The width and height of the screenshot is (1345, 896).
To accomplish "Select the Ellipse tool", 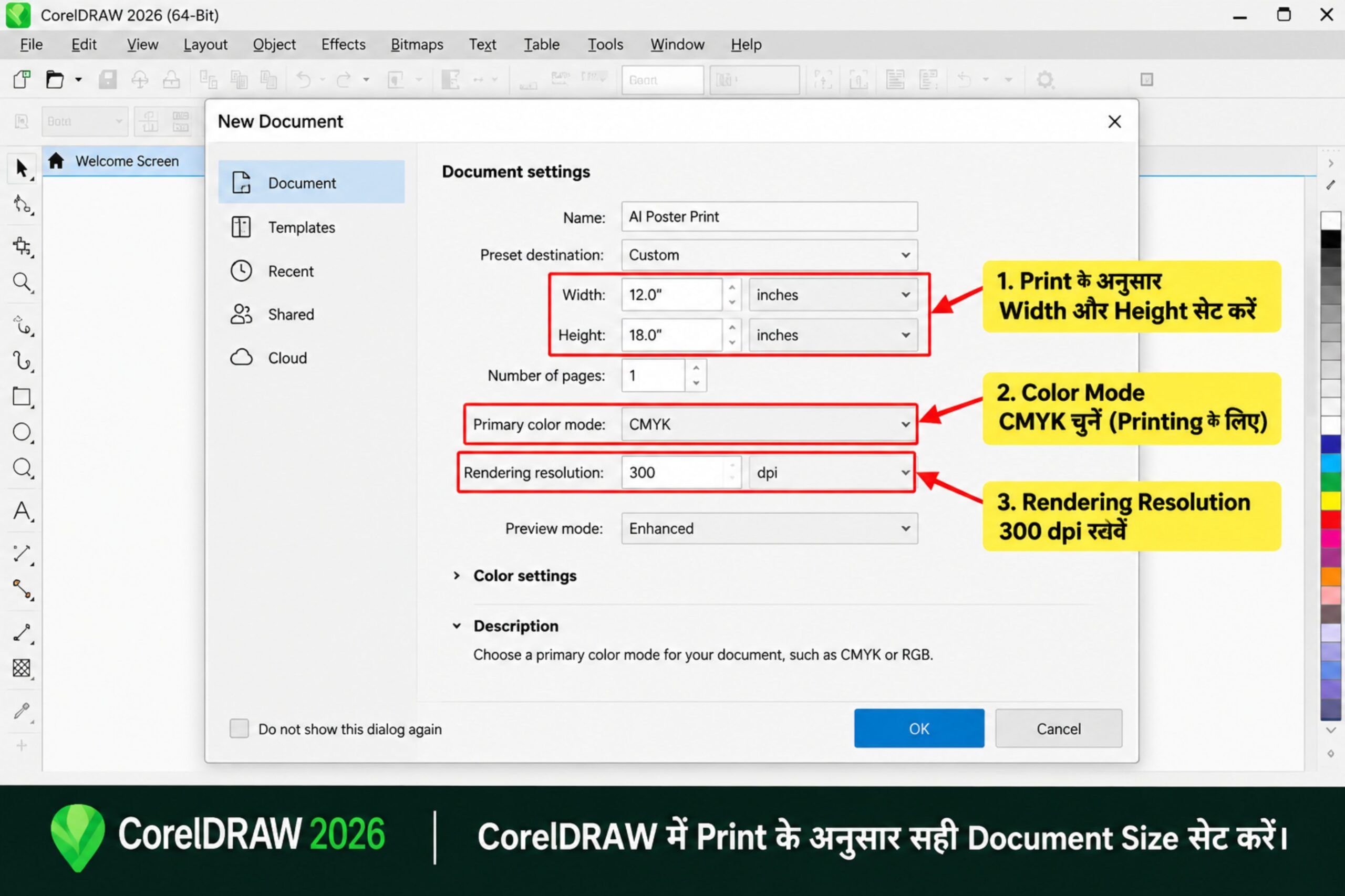I will point(22,433).
